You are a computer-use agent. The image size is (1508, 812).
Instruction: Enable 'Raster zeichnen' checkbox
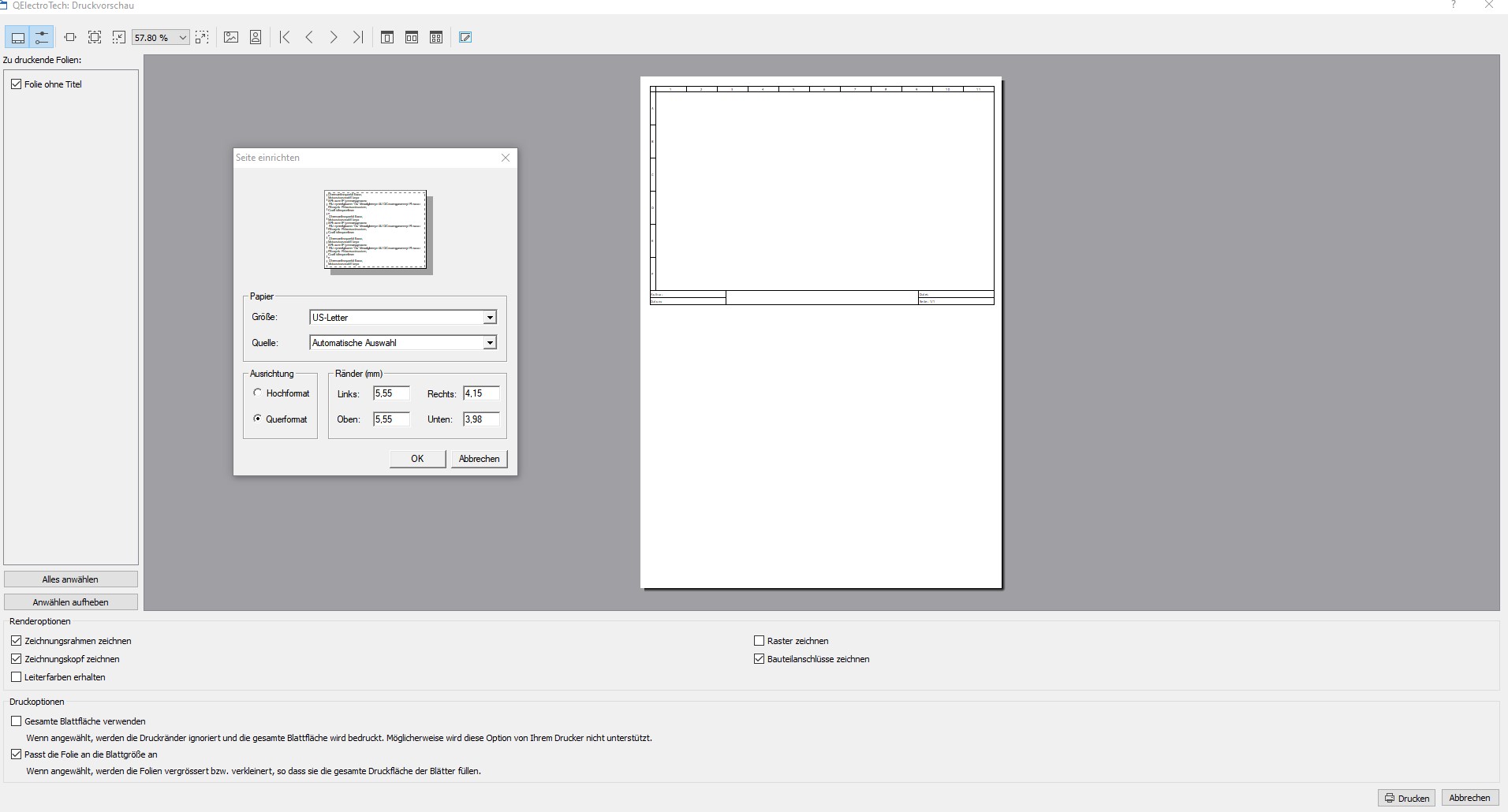(760, 641)
